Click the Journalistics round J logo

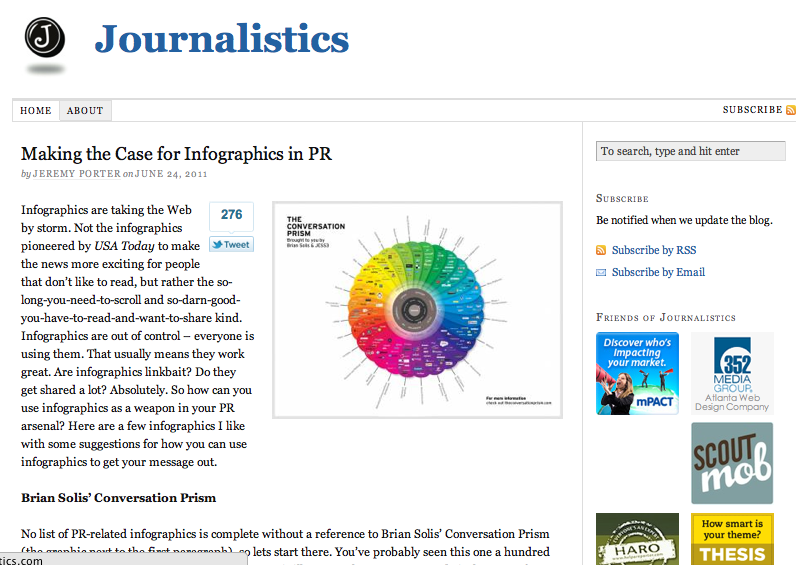point(45,38)
